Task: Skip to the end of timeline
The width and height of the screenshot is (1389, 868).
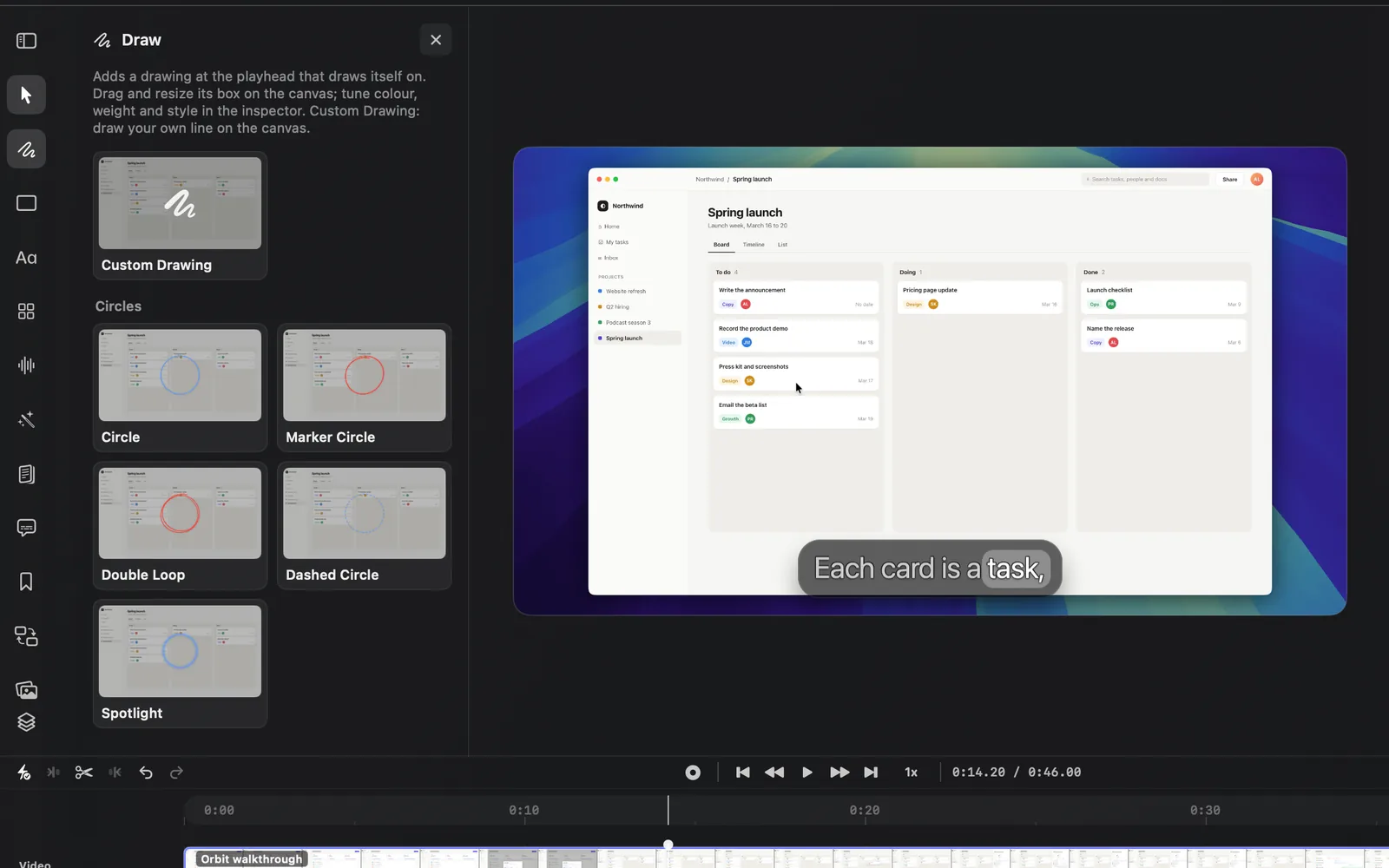Action: tap(871, 773)
